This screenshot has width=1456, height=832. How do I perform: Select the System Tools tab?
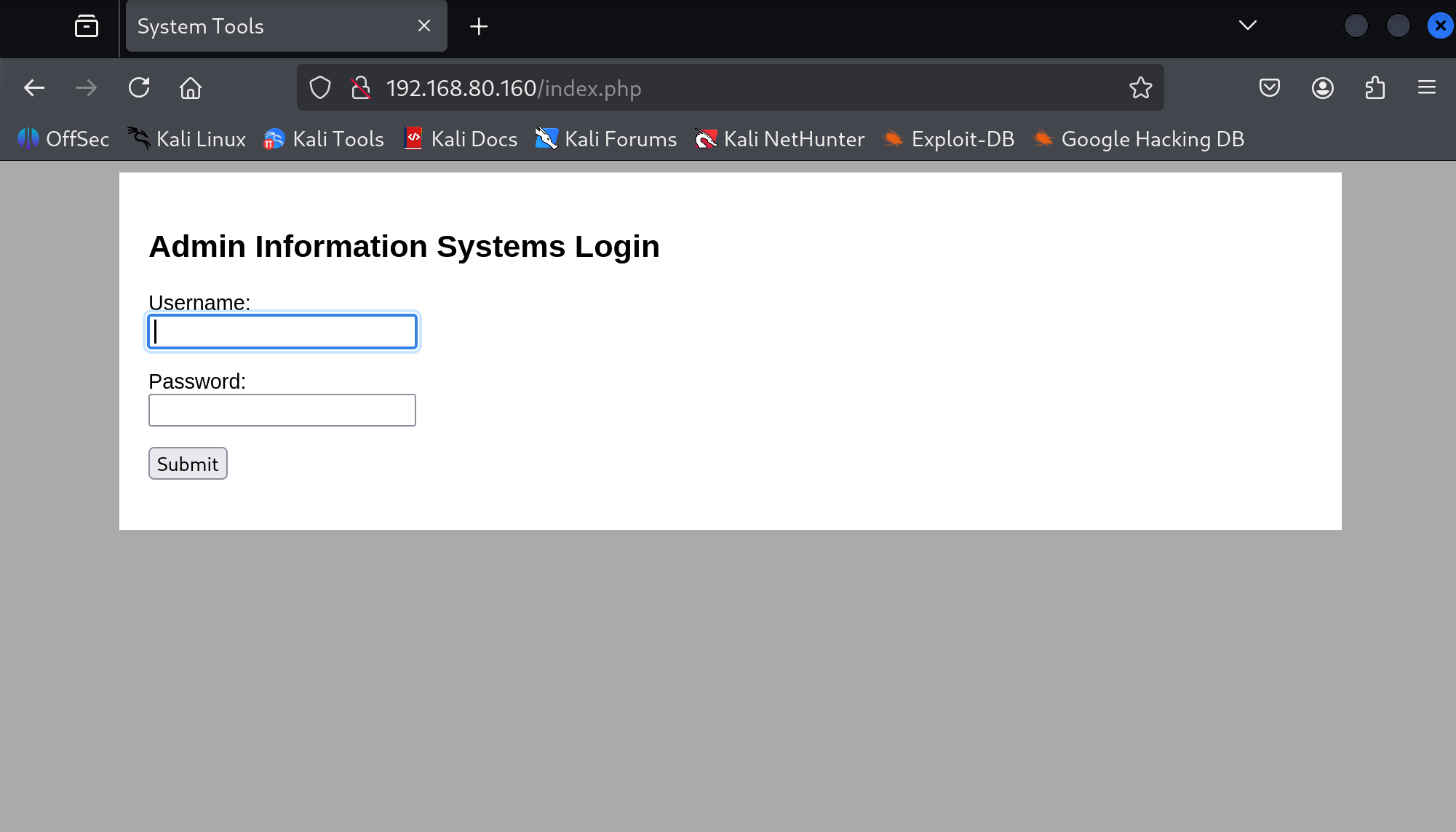click(x=269, y=26)
